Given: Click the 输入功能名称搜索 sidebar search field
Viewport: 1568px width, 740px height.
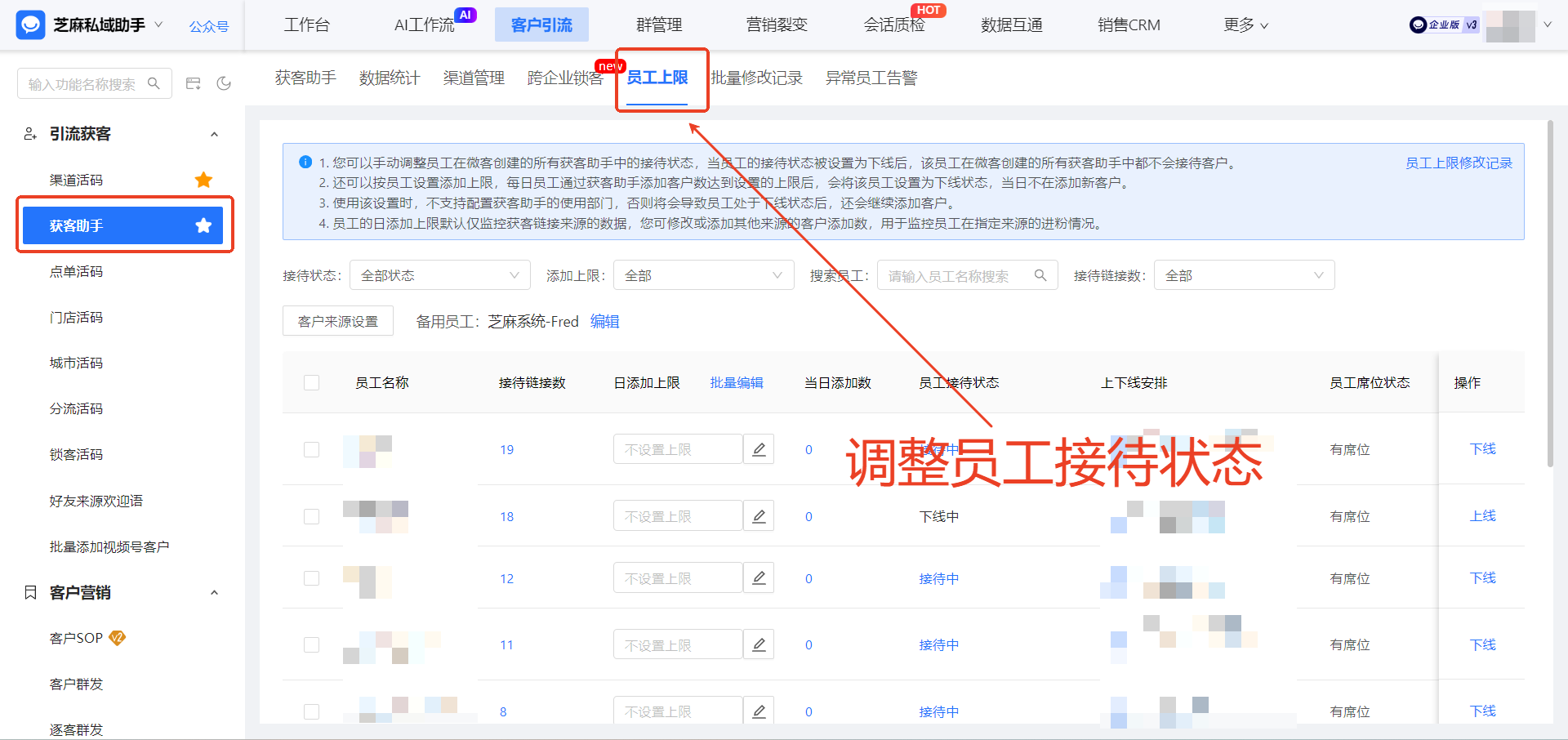Looking at the screenshot, I should tap(95, 83).
